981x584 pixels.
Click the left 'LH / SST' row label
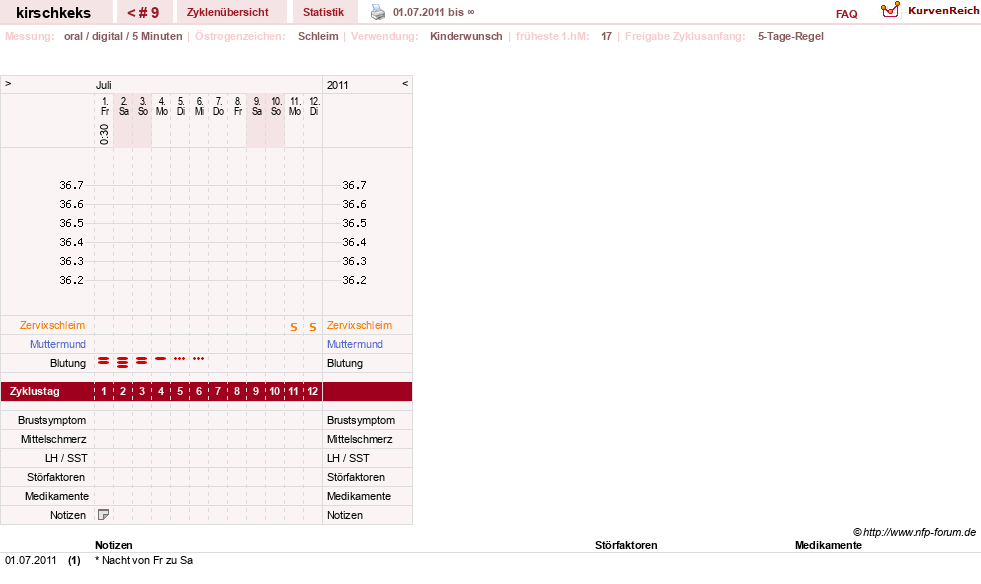coord(66,458)
